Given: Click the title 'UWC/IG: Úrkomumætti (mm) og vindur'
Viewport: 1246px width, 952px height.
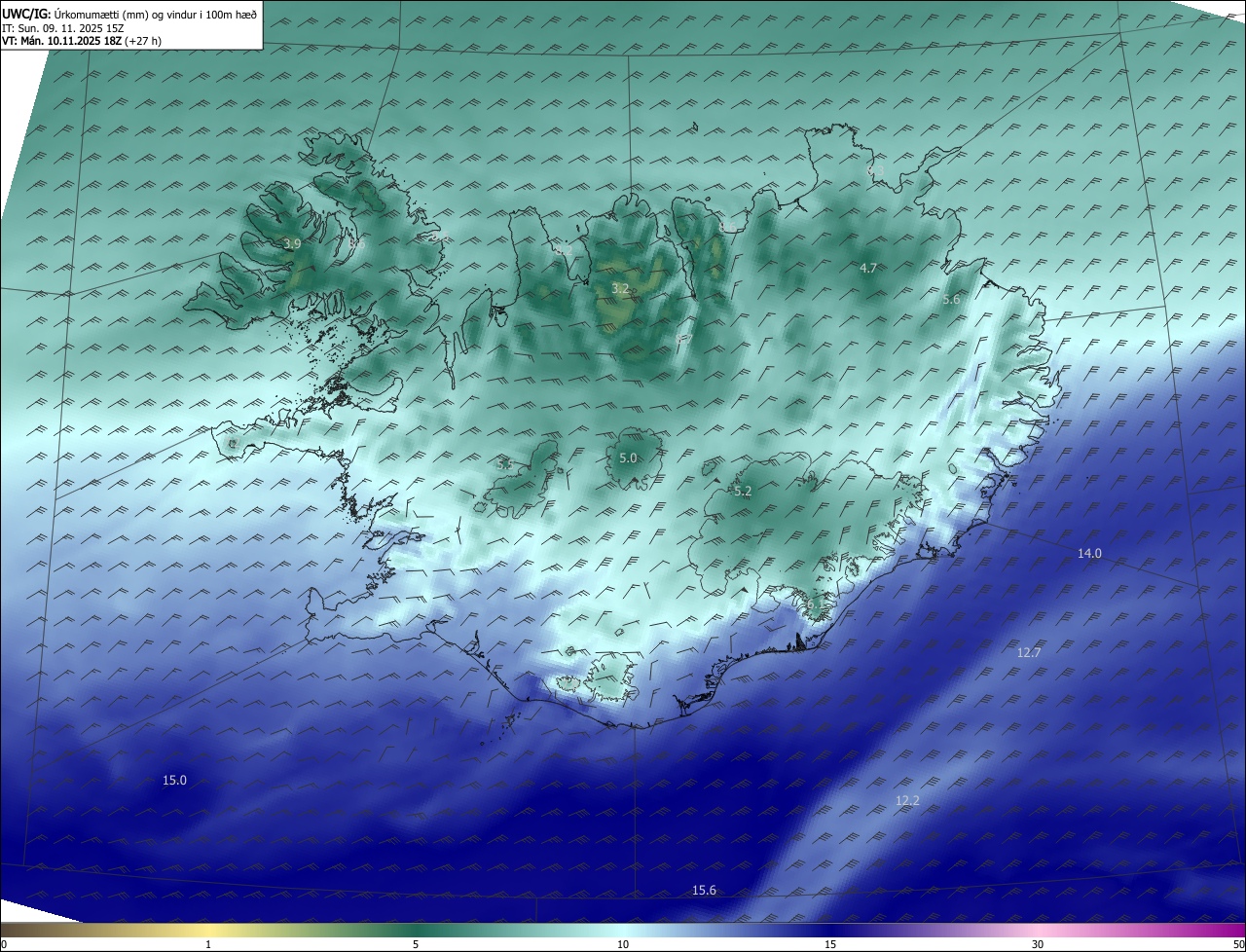Looking at the screenshot, I should tap(129, 14).
